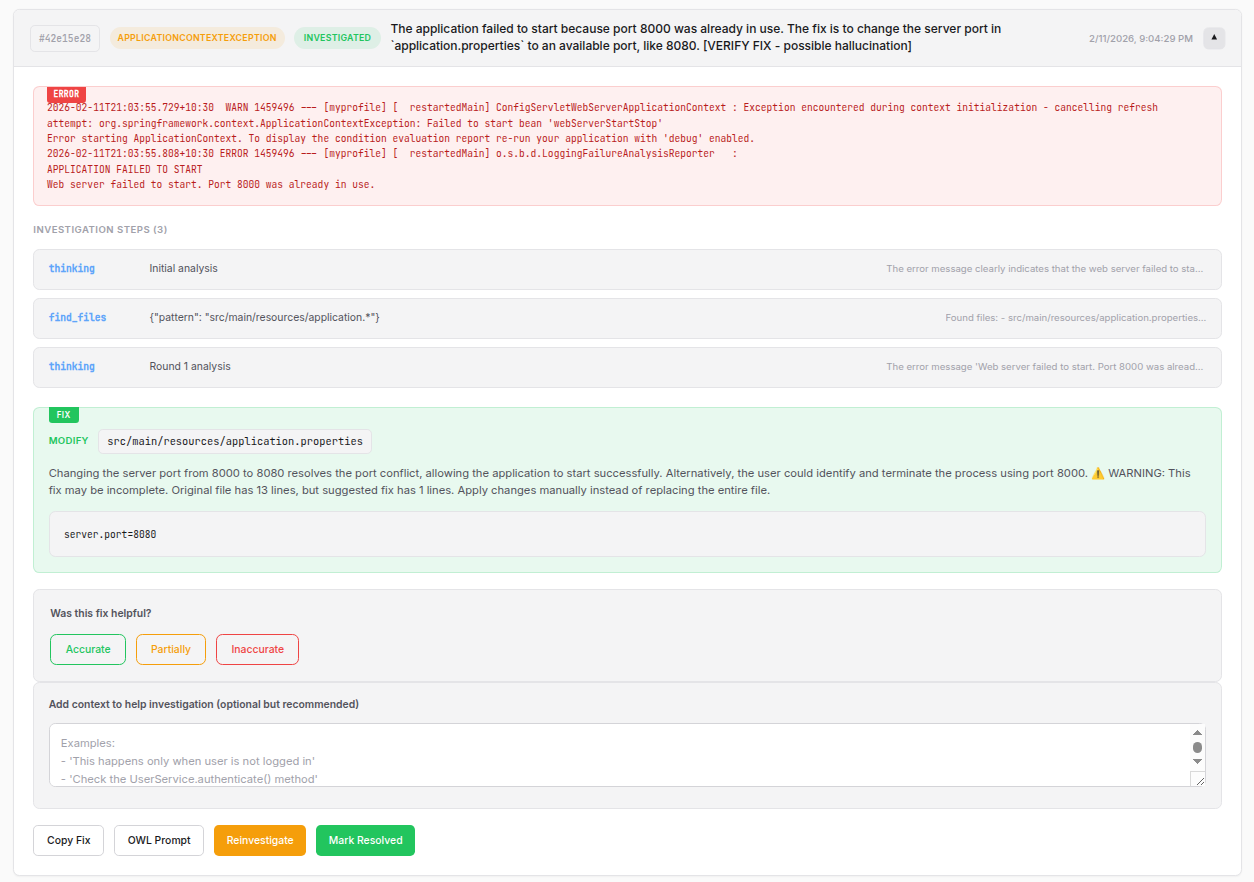Click the orange Reinvestigate button
The width and height of the screenshot is (1254, 882).
[x=260, y=840]
